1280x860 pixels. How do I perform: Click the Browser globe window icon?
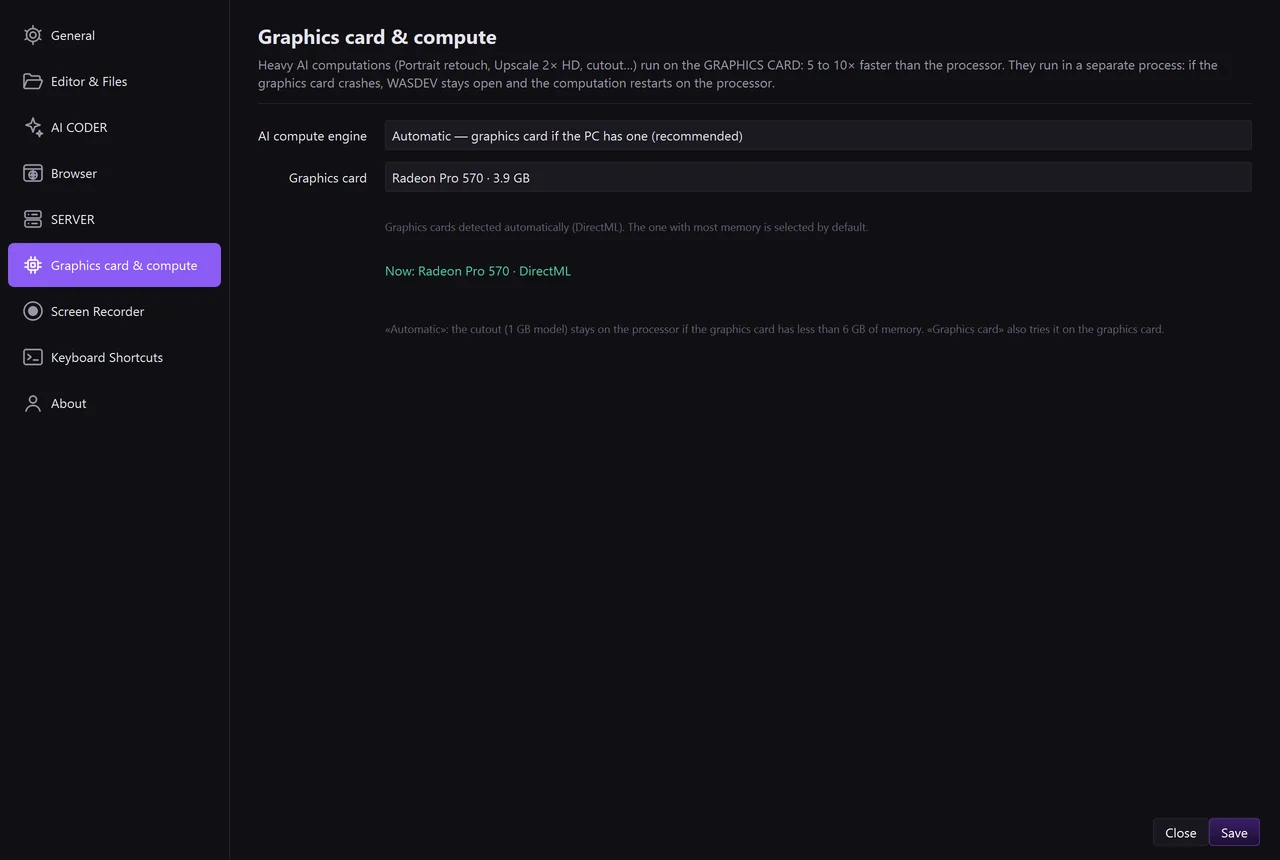pyautogui.click(x=33, y=173)
